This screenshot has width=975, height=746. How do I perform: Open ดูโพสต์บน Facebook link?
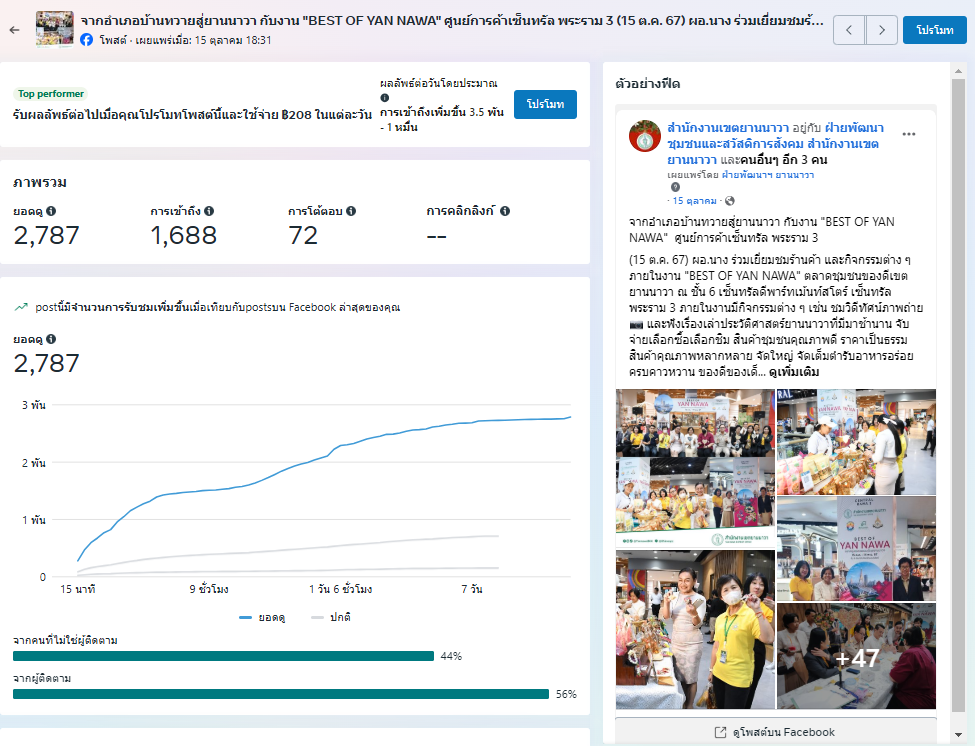click(x=776, y=732)
